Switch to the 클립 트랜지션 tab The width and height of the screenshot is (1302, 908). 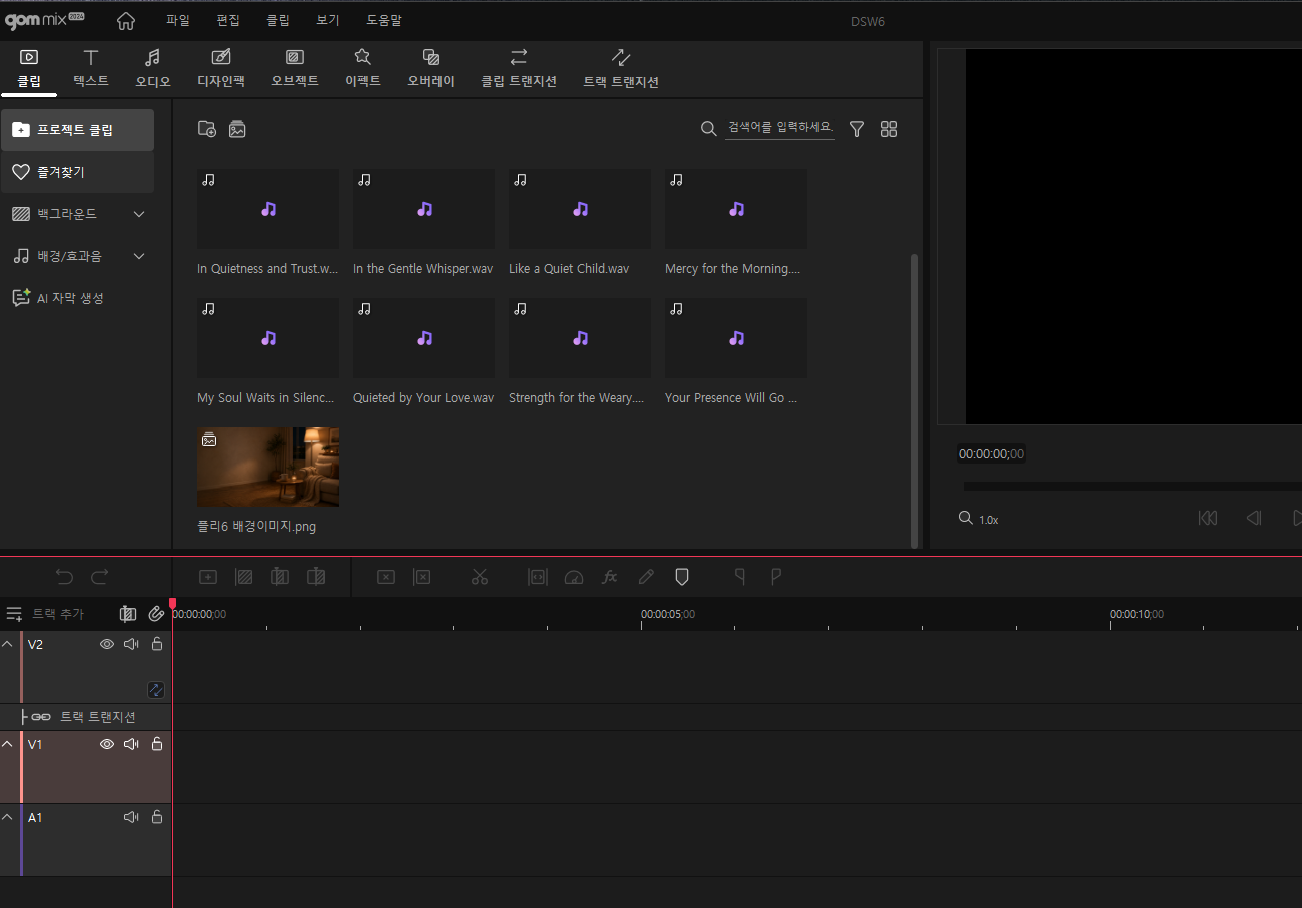tap(519, 69)
